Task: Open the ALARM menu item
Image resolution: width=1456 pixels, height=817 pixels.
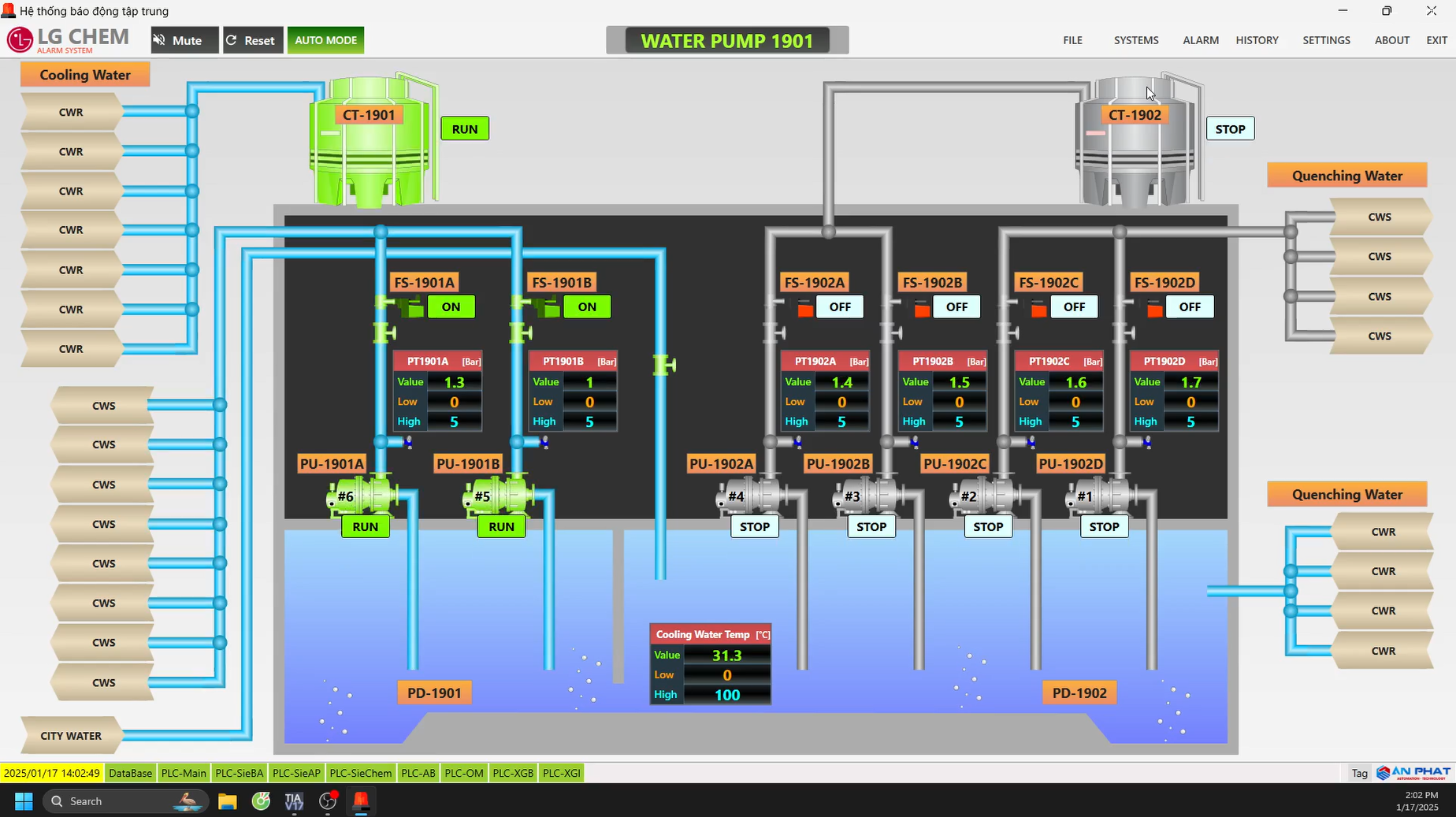Action: tap(1200, 40)
